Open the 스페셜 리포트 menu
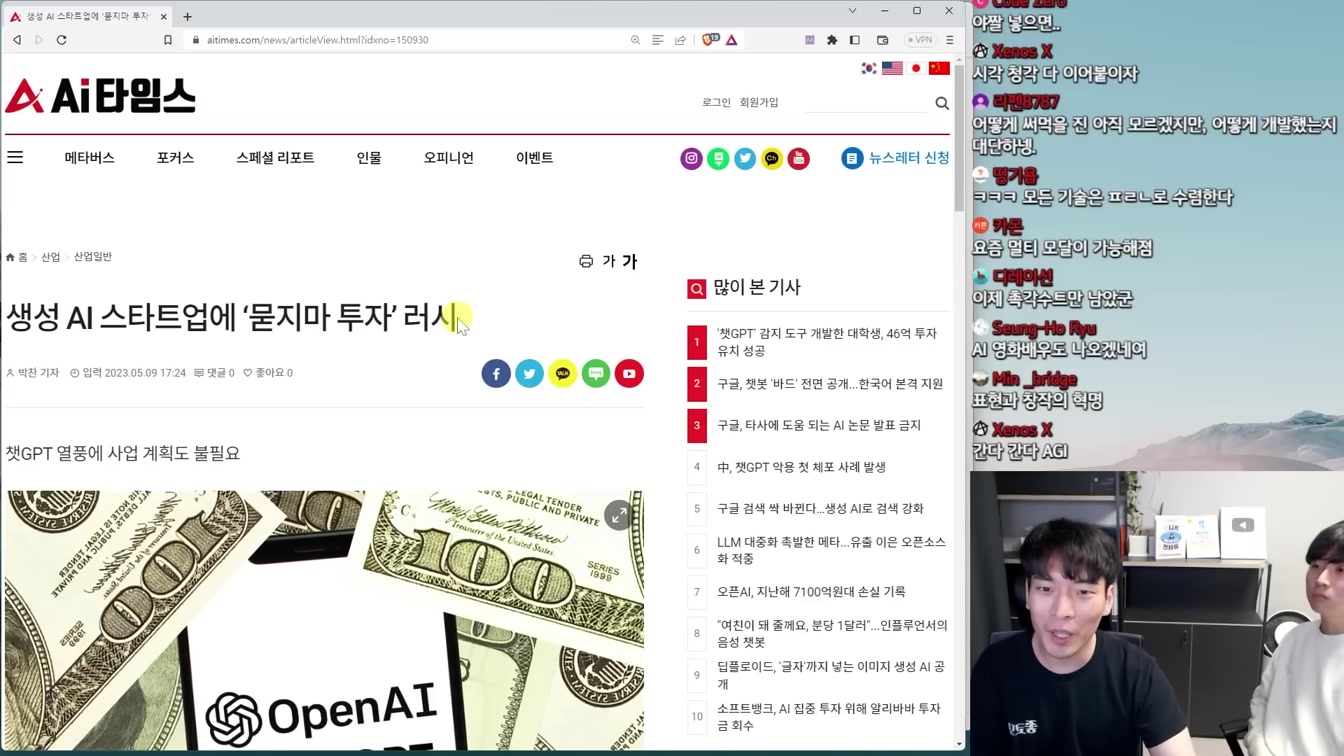 click(275, 158)
